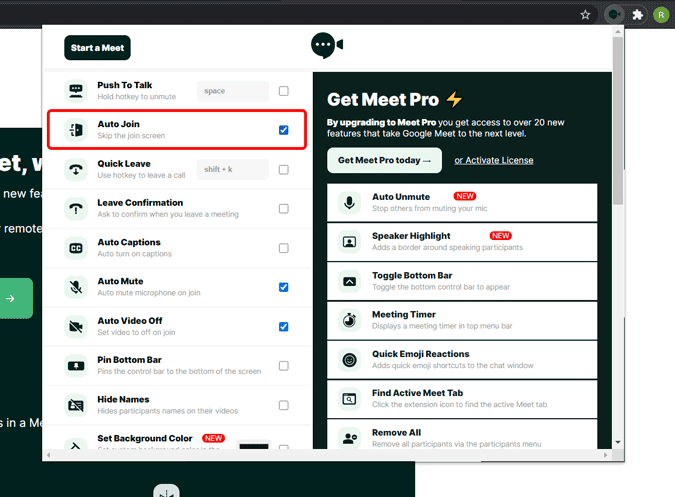Enable the Hide Names checkbox
Screen dimensions: 675x497
(x=284, y=405)
